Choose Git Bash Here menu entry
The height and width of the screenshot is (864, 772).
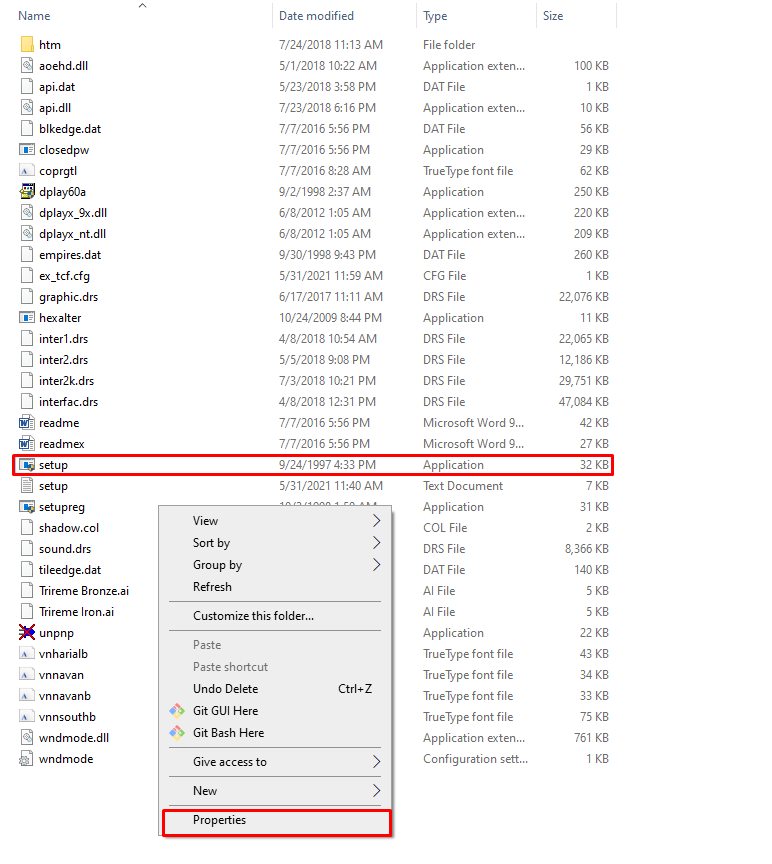tap(275, 733)
